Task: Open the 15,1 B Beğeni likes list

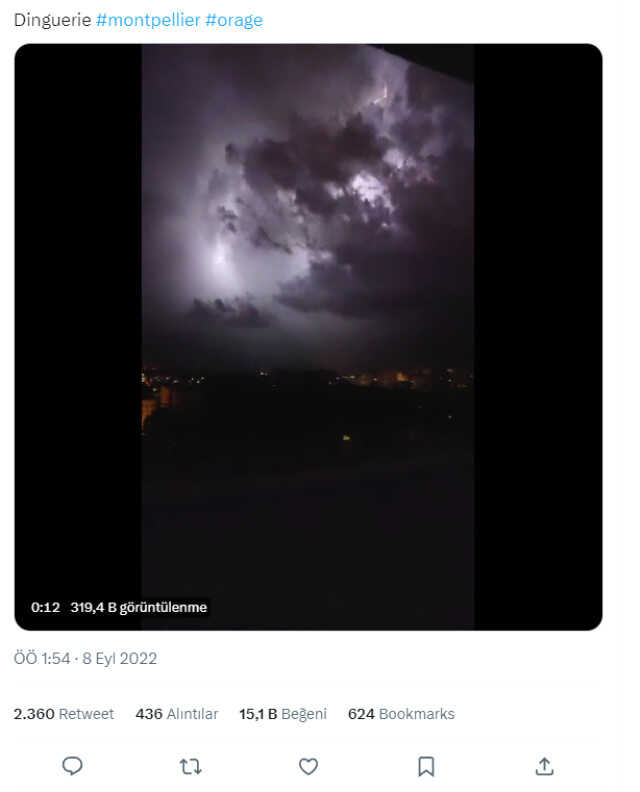Action: click(283, 714)
